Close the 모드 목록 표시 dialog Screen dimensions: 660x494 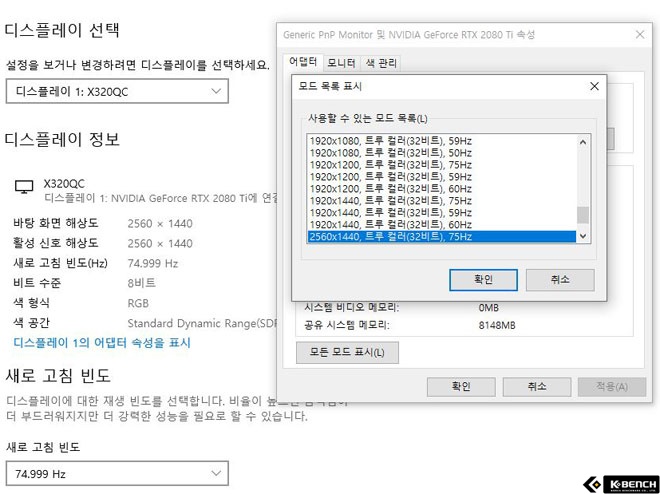click(594, 86)
